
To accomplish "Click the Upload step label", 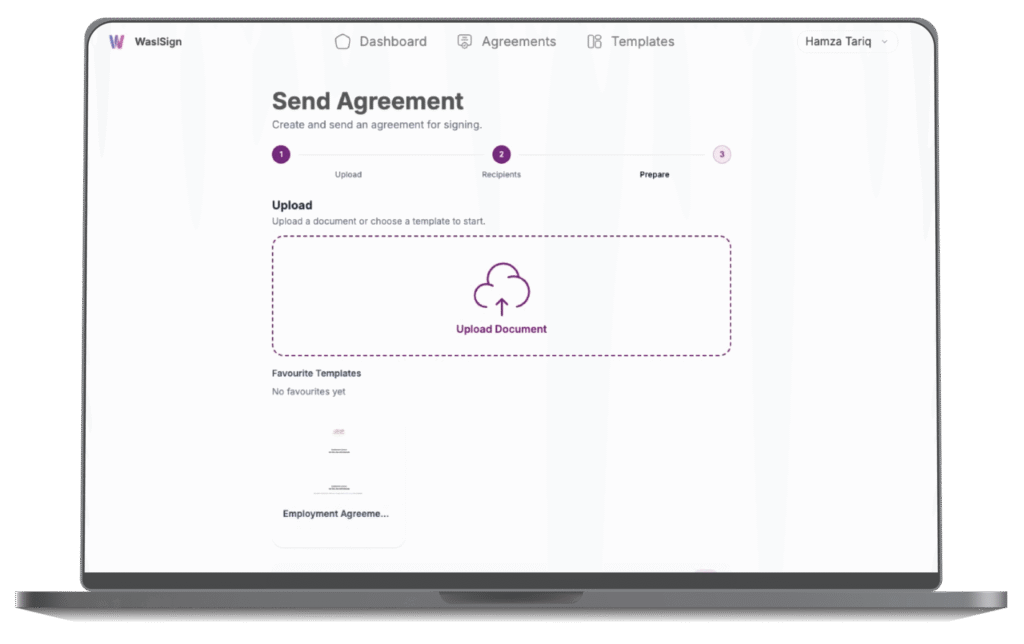I will [348, 174].
